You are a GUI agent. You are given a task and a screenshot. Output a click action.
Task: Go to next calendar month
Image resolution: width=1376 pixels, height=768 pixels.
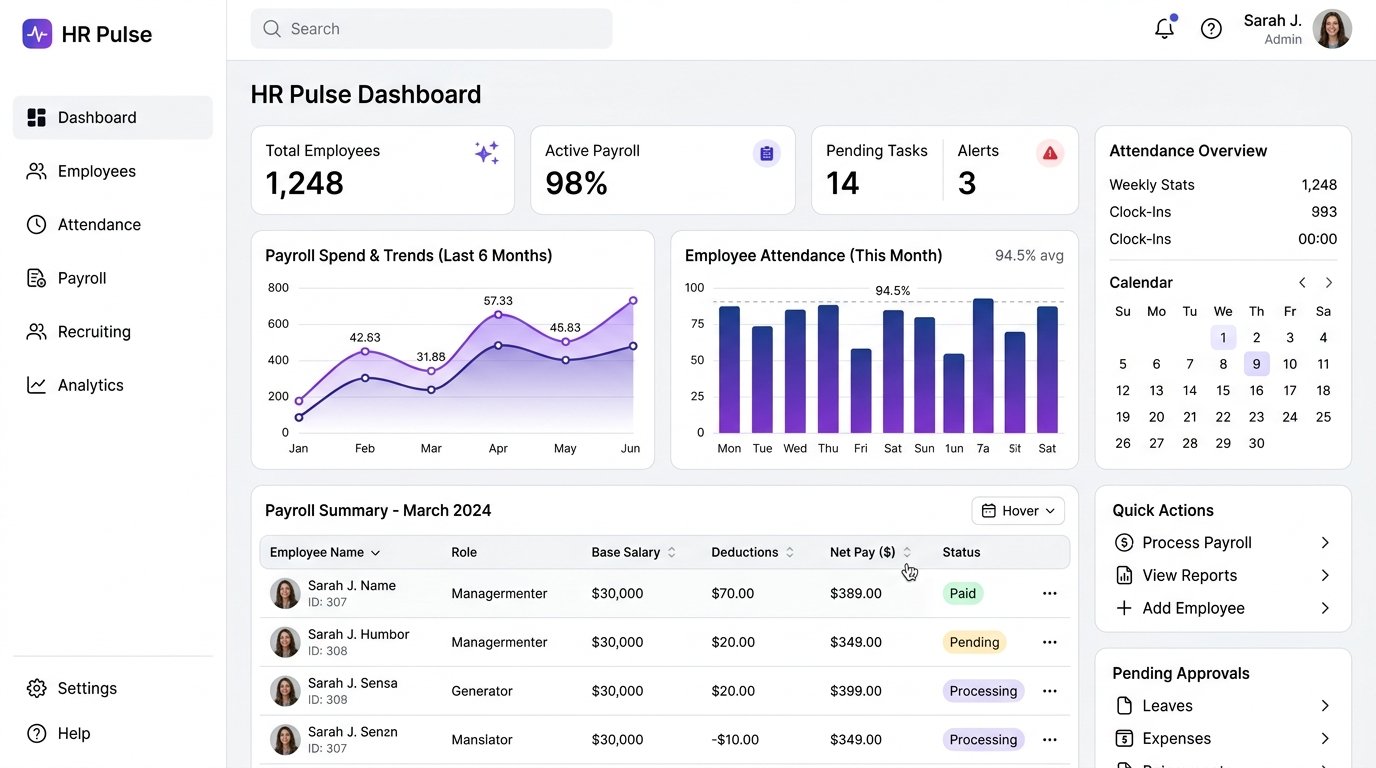click(x=1329, y=283)
